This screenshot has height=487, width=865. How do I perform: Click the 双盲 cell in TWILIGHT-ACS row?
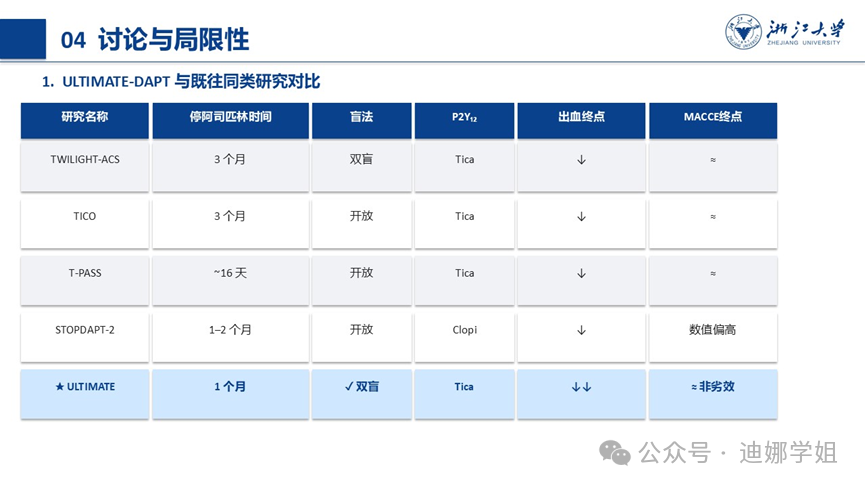362,167
